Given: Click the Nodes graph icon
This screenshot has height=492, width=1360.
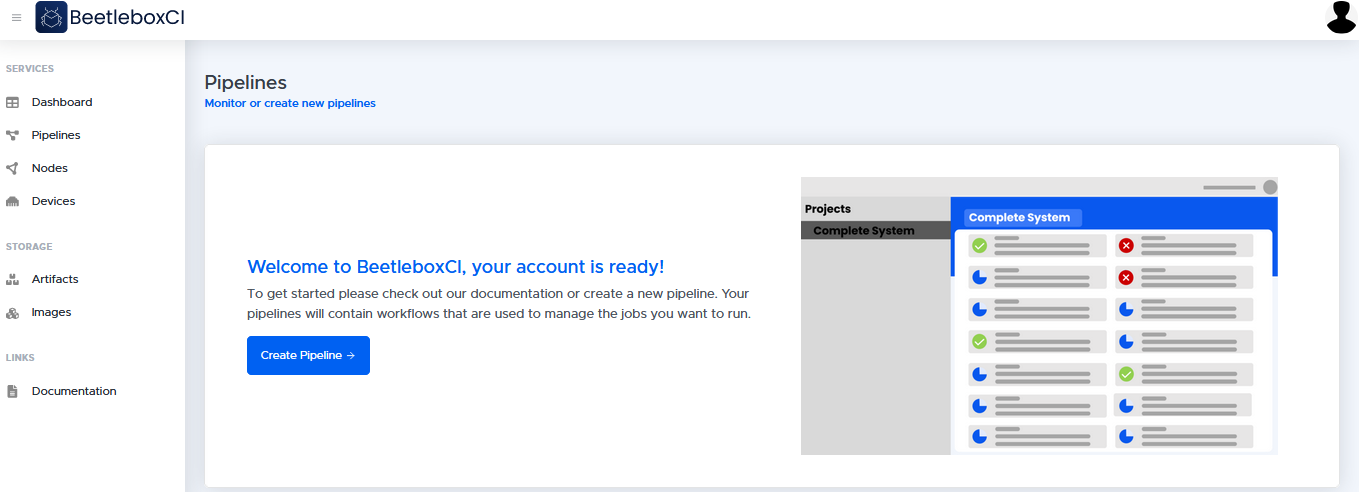Looking at the screenshot, I should pyautogui.click(x=13, y=168).
